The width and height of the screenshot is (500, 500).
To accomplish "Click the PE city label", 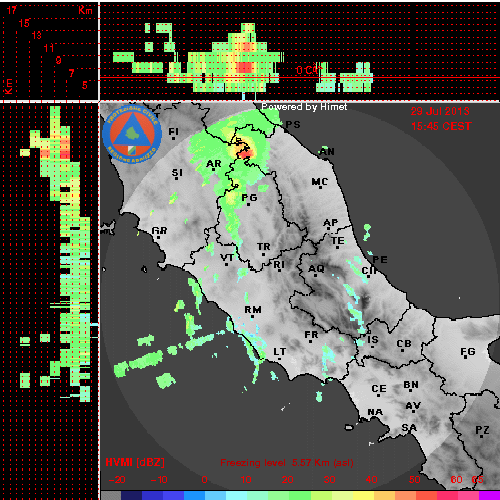I will click(380, 260).
